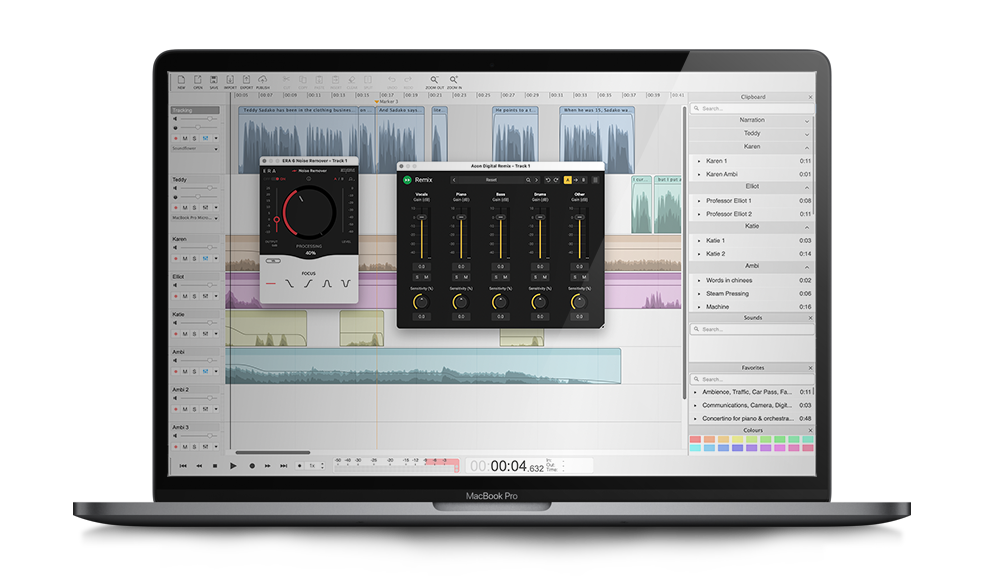
Task: Mute the Teddy track
Action: point(184,208)
